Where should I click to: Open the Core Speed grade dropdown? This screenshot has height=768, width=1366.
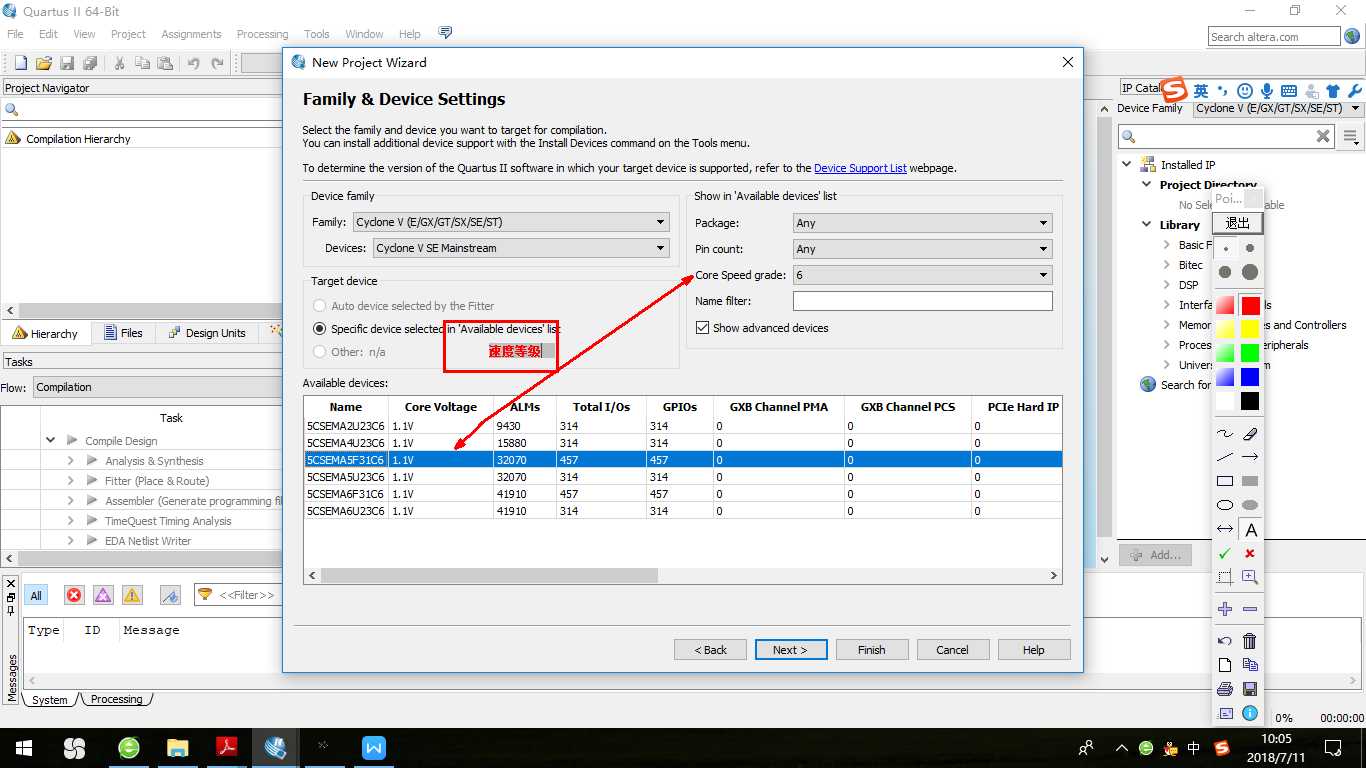pyautogui.click(x=922, y=275)
